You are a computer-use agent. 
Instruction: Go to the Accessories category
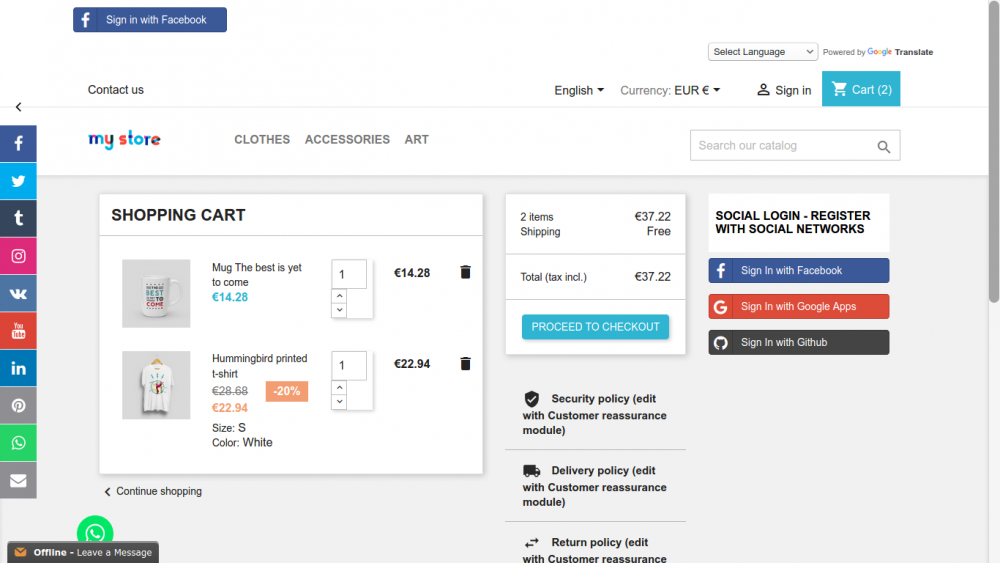point(347,140)
